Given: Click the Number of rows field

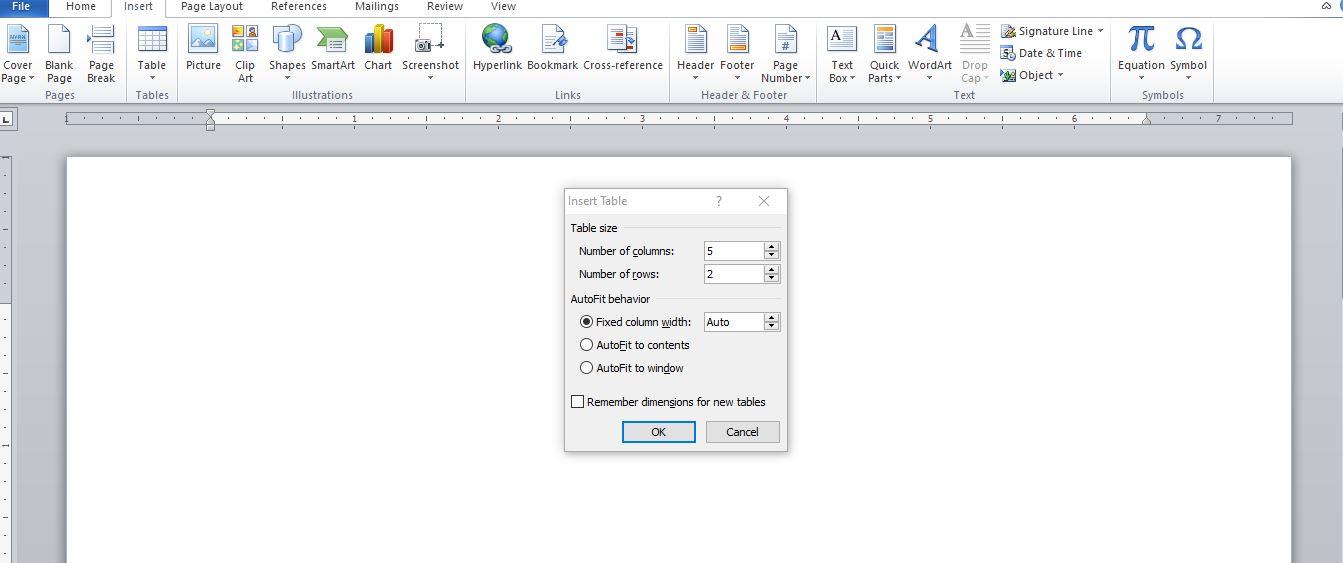Looking at the screenshot, I should (734, 274).
